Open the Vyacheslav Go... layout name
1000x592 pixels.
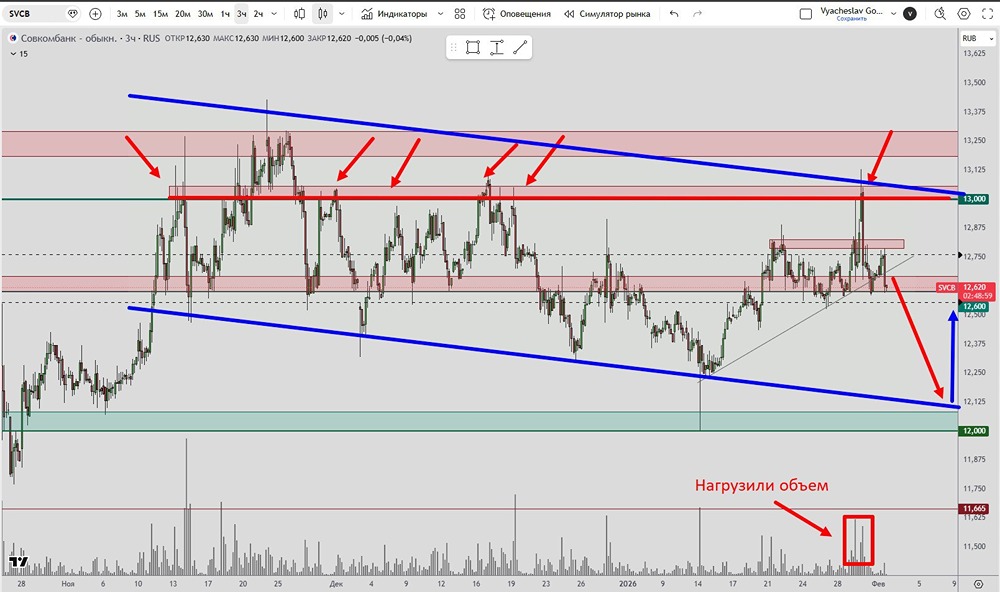click(x=851, y=11)
